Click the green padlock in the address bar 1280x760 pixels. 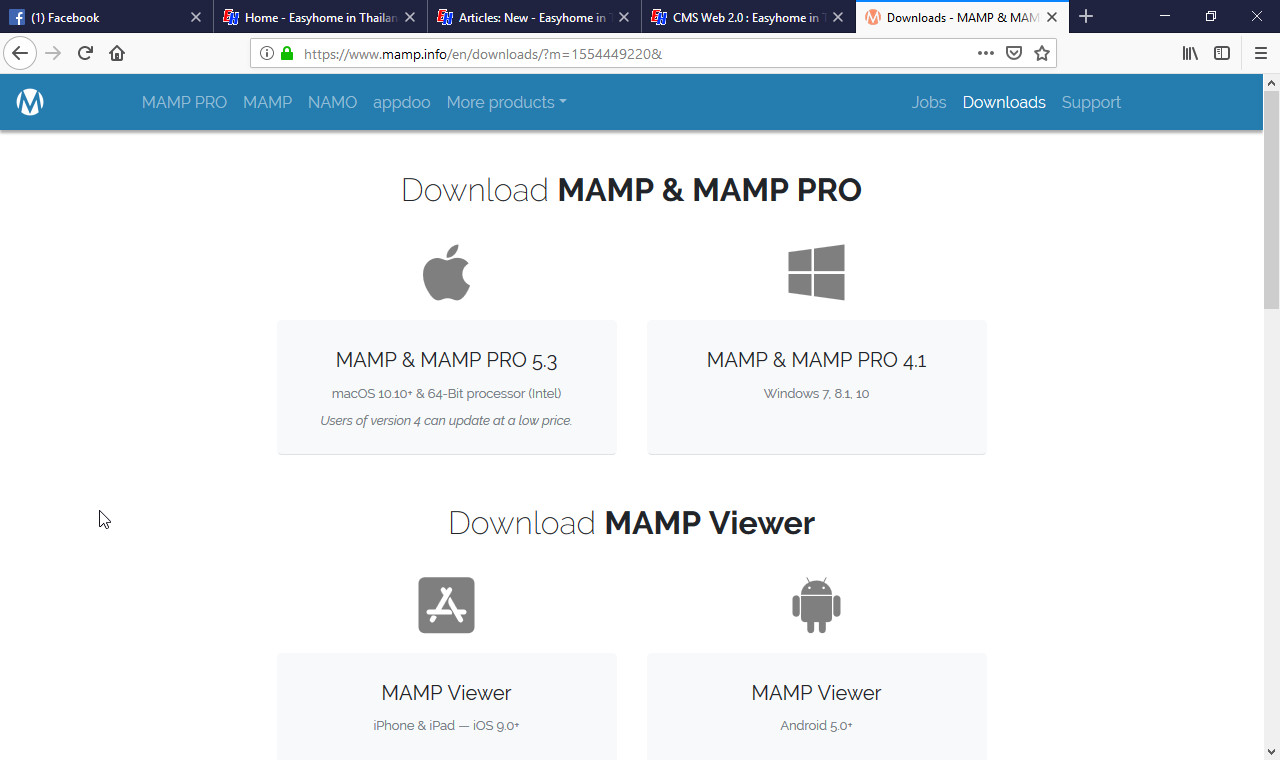click(x=290, y=53)
